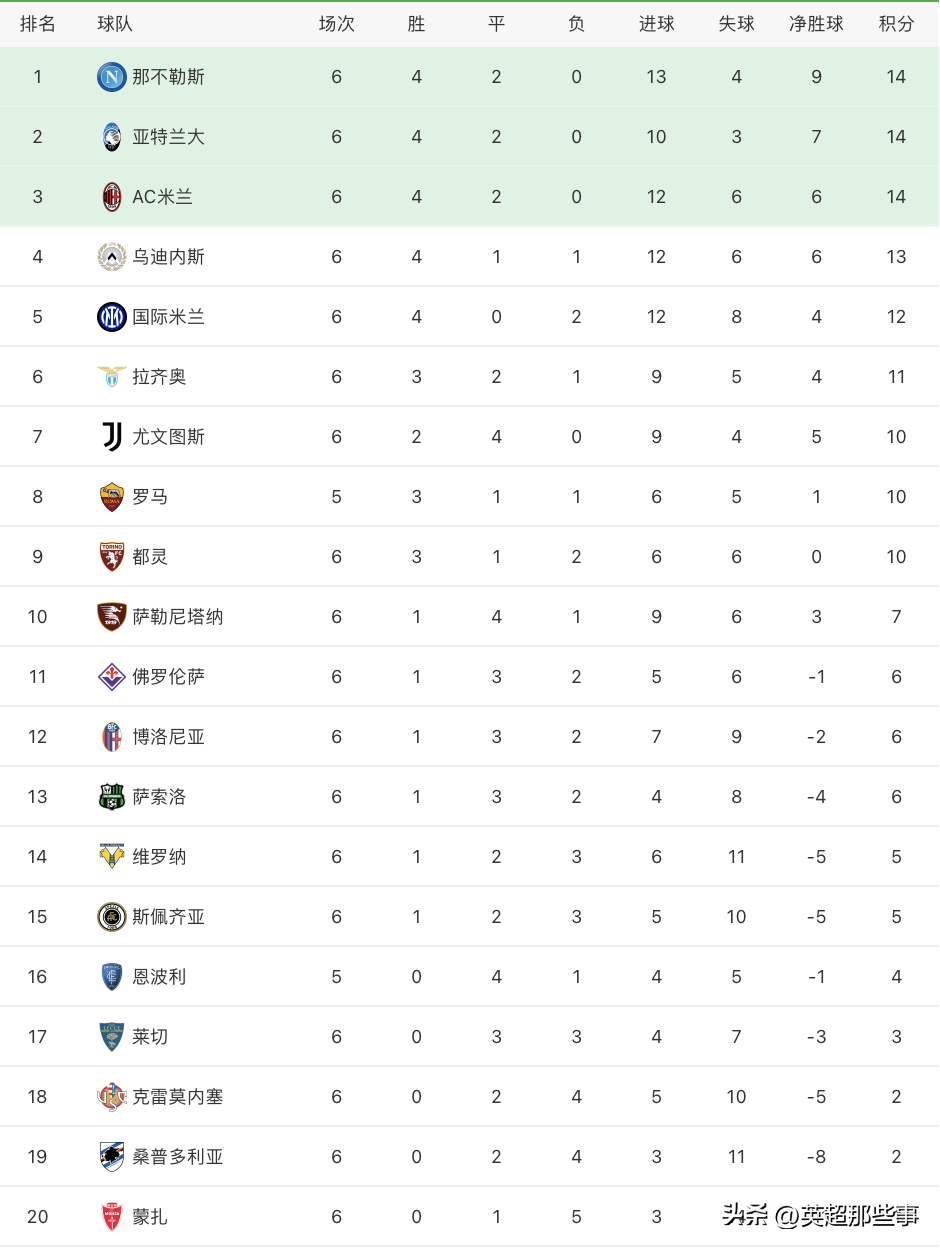Screen dimensions: 940x1248
Task: Click team name 克雷莫内塞
Action: (x=178, y=1097)
